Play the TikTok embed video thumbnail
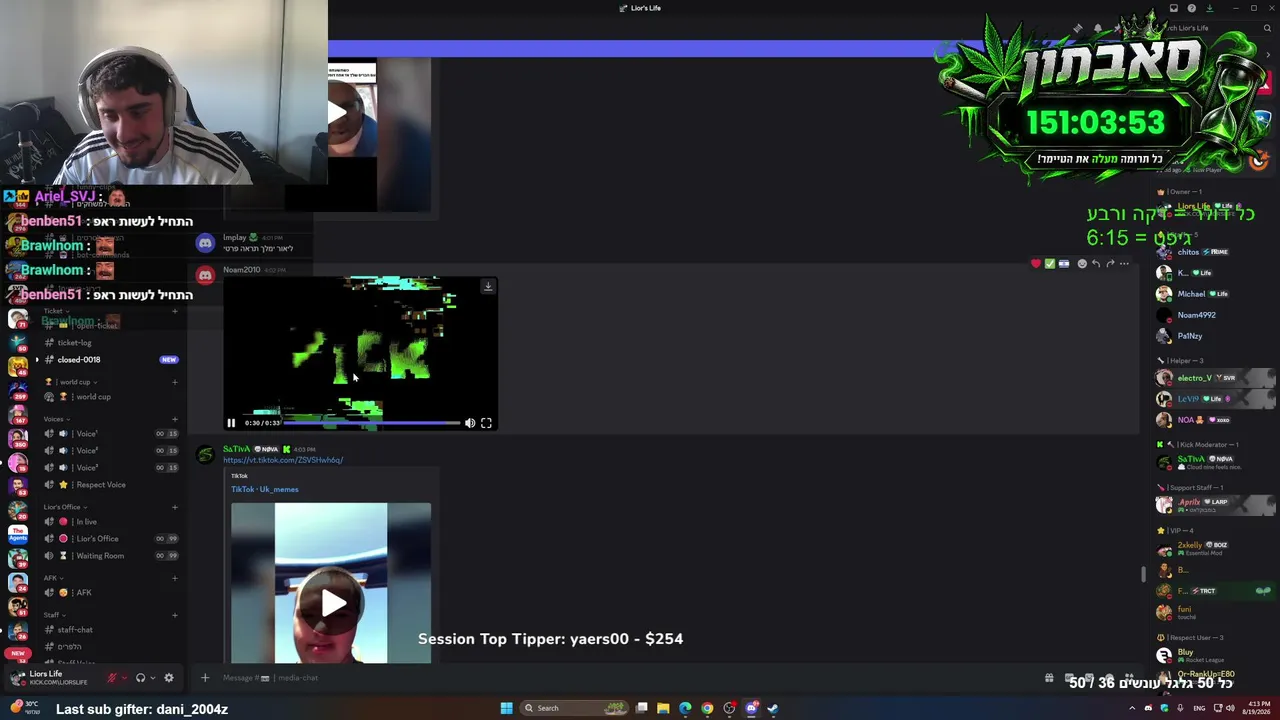The width and height of the screenshot is (1280, 720). coord(333,602)
